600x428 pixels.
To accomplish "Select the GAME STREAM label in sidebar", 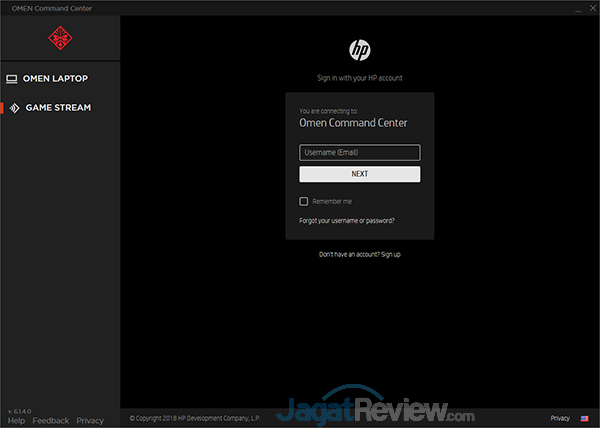I will 58,107.
